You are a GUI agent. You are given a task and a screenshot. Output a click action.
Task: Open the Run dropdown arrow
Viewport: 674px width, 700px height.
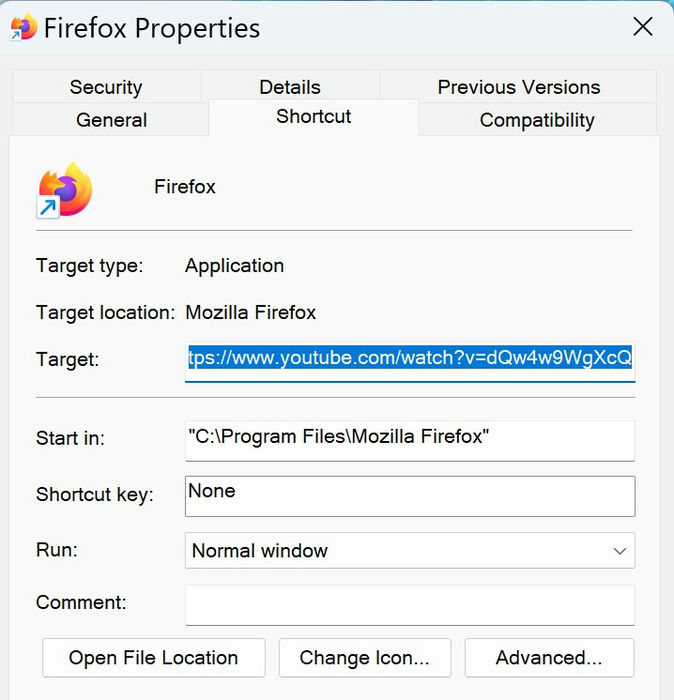(619, 551)
